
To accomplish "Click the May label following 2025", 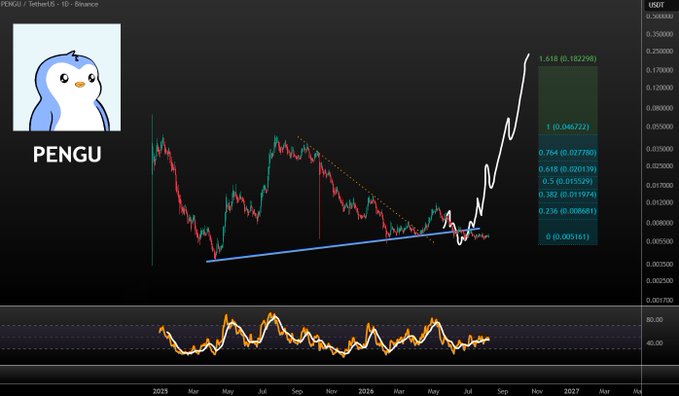I will click(x=228, y=391).
